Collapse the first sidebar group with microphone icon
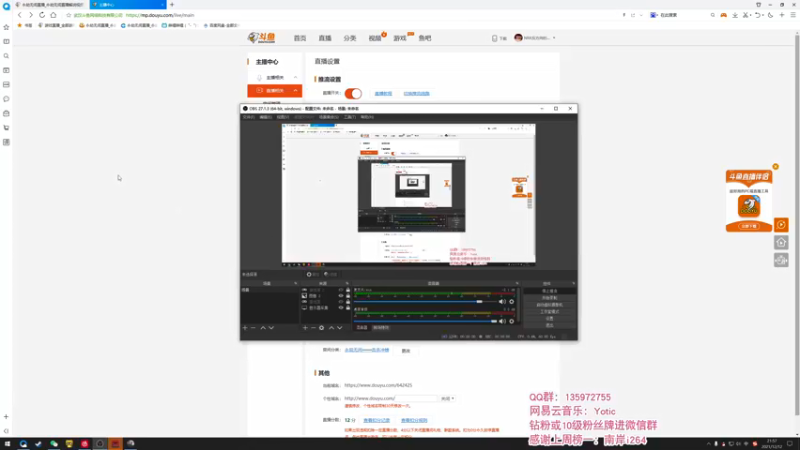The height and width of the screenshot is (450, 800). 295,78
